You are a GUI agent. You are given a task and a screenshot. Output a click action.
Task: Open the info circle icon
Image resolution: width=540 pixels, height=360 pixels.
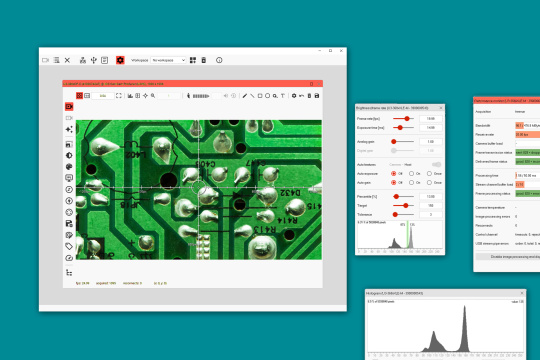(x=219, y=60)
